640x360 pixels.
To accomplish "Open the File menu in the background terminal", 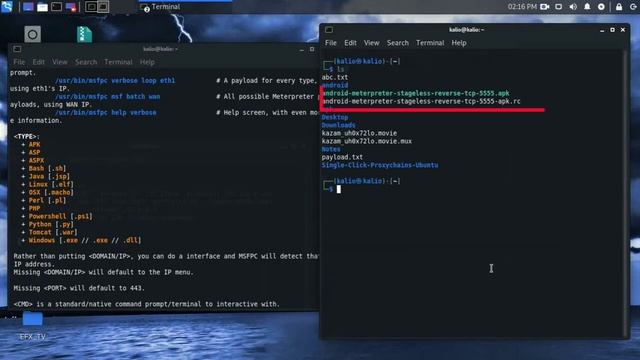I will pyautogui.click(x=19, y=62).
